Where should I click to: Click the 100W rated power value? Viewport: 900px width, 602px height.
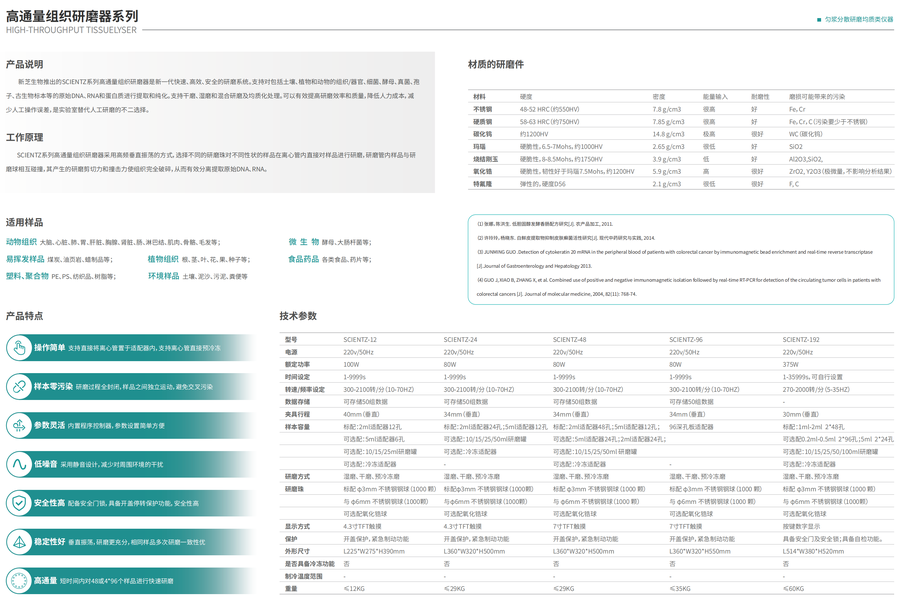coord(351,364)
